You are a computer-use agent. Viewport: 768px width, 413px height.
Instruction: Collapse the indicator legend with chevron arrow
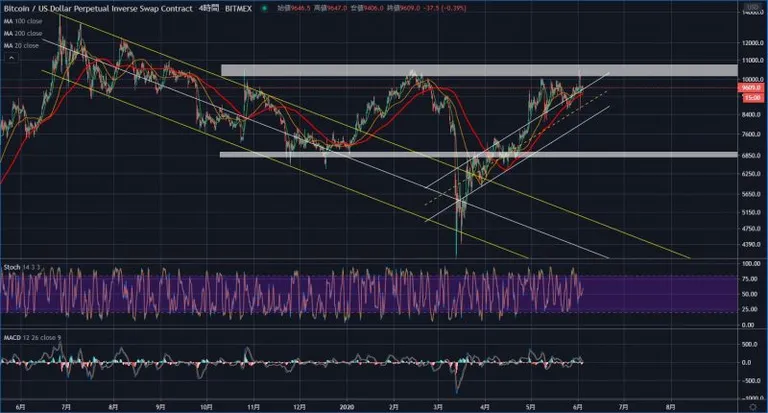pyautogui.click(x=11, y=58)
